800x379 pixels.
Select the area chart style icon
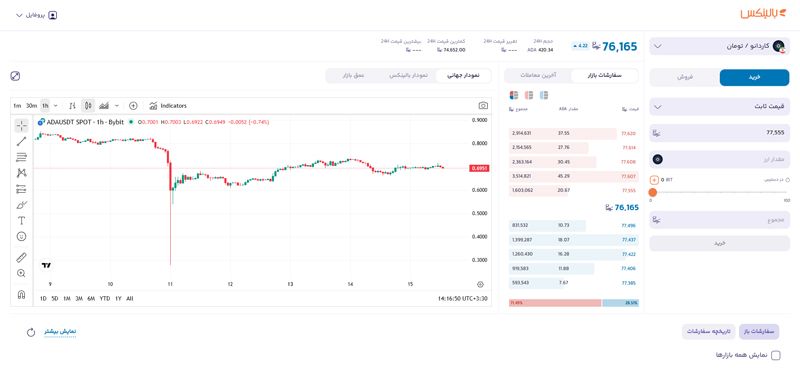click(104, 106)
